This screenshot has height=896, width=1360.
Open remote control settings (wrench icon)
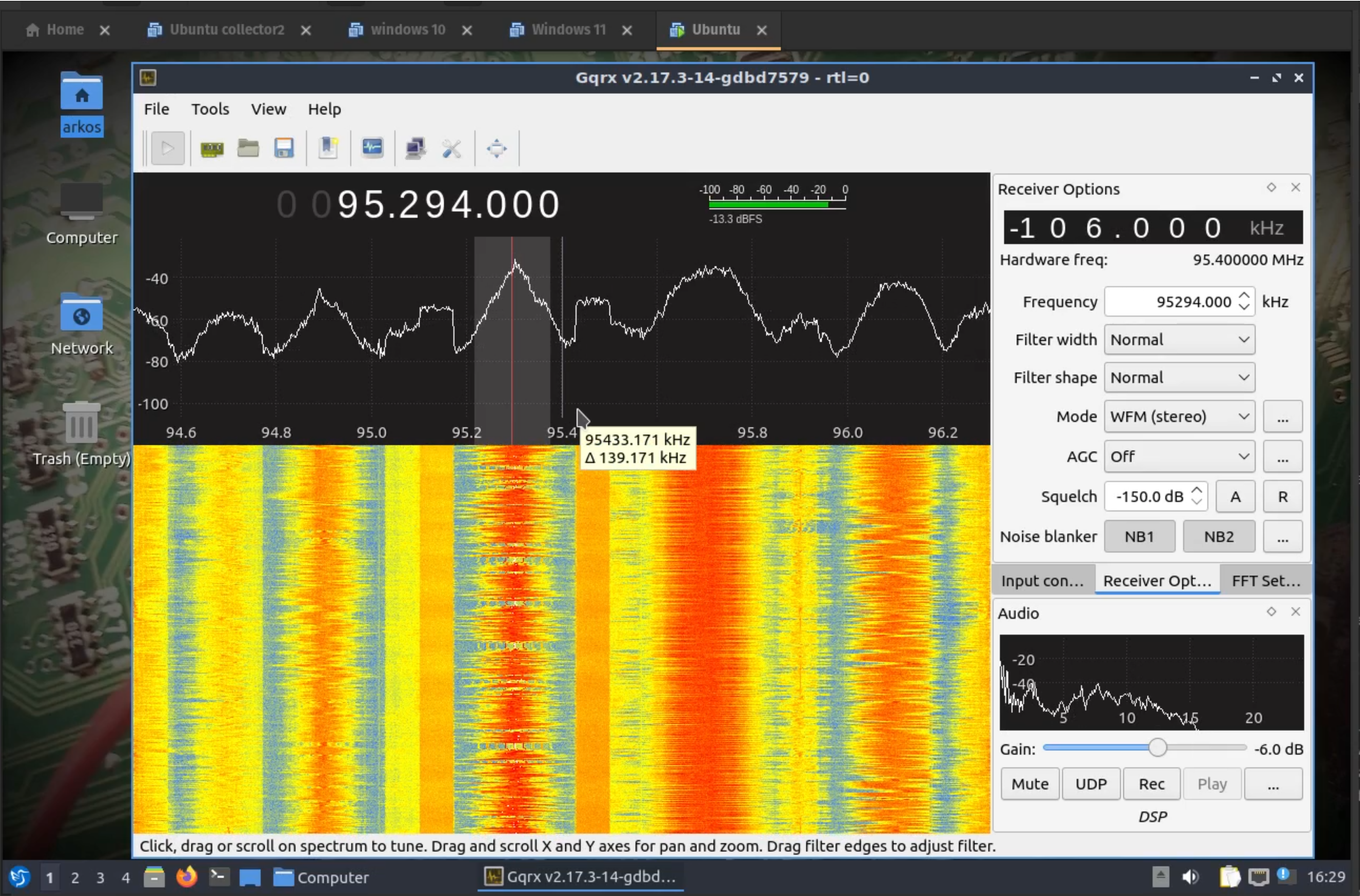[451, 149]
